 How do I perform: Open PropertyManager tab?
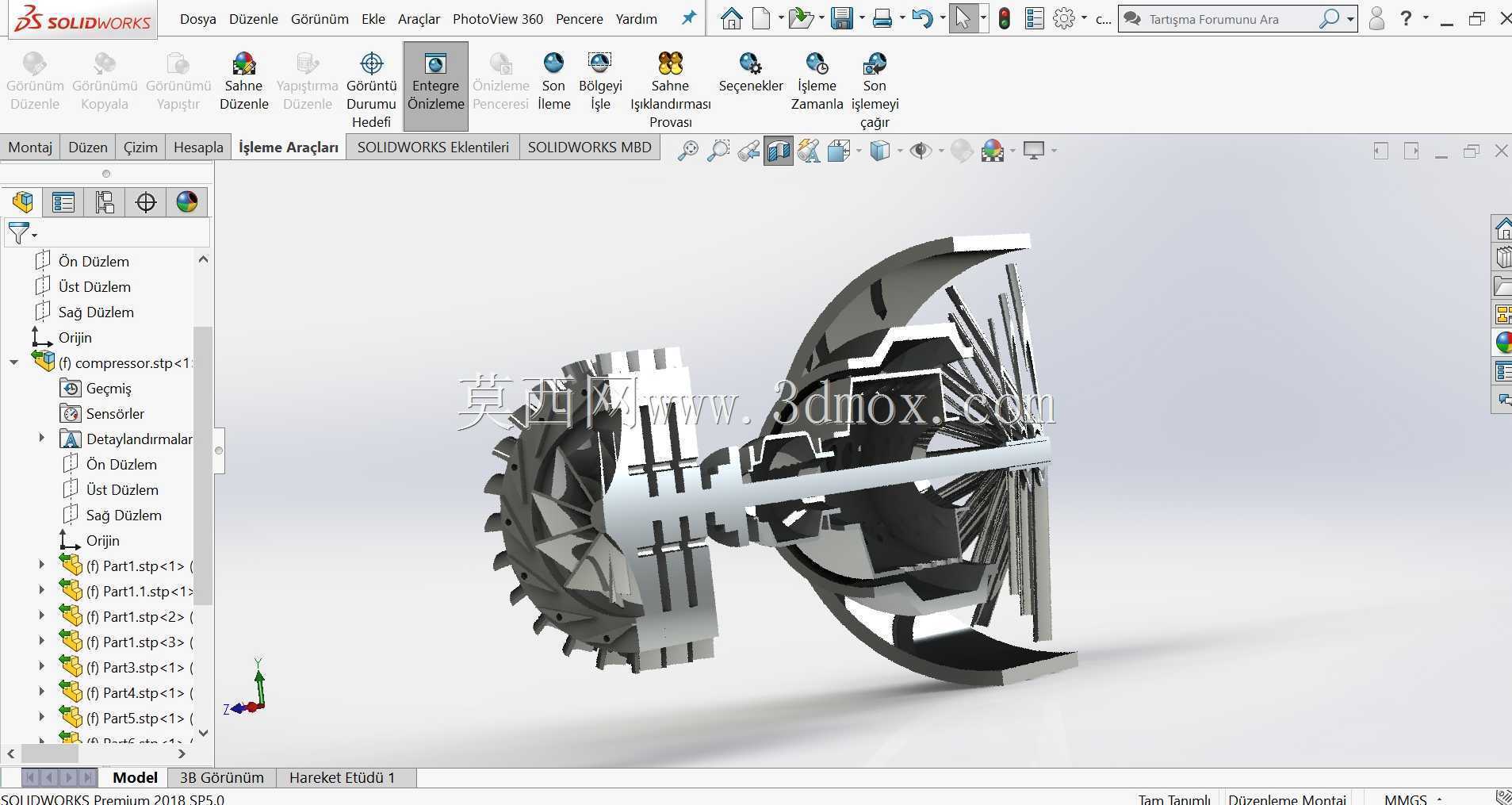click(63, 202)
